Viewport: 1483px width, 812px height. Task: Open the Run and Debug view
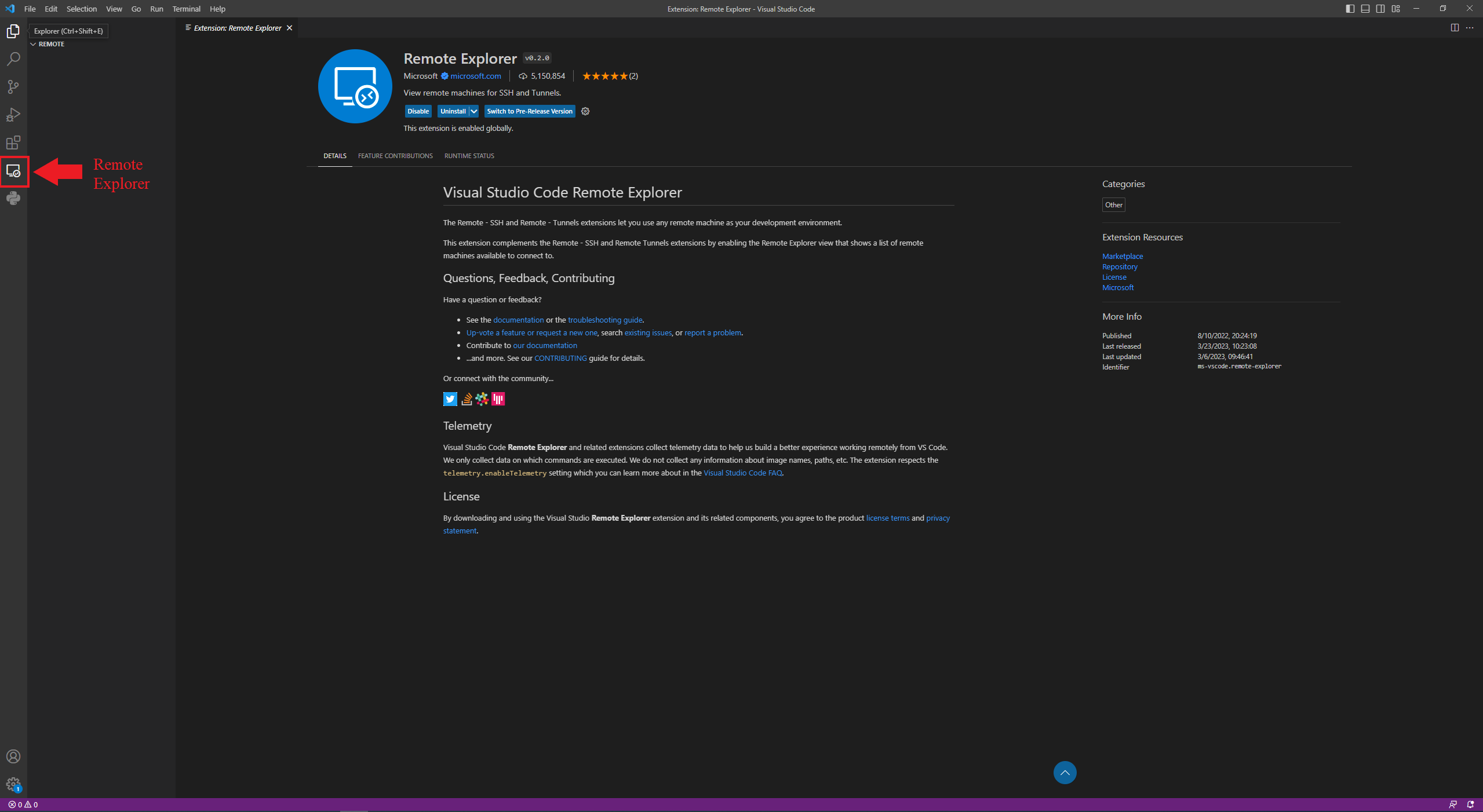13,115
